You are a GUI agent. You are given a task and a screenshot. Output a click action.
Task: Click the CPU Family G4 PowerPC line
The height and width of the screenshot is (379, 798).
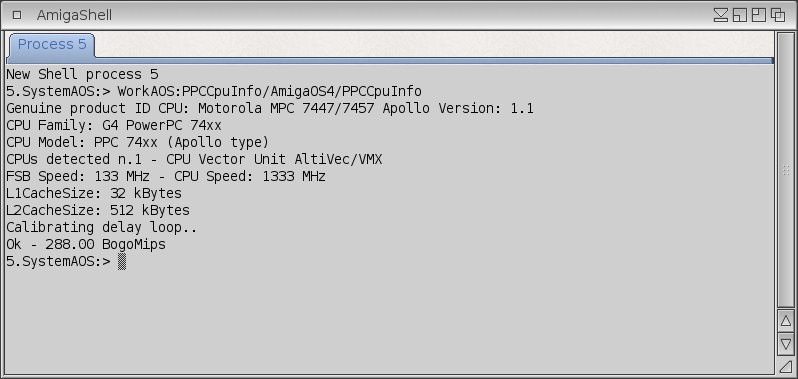[x=114, y=125]
